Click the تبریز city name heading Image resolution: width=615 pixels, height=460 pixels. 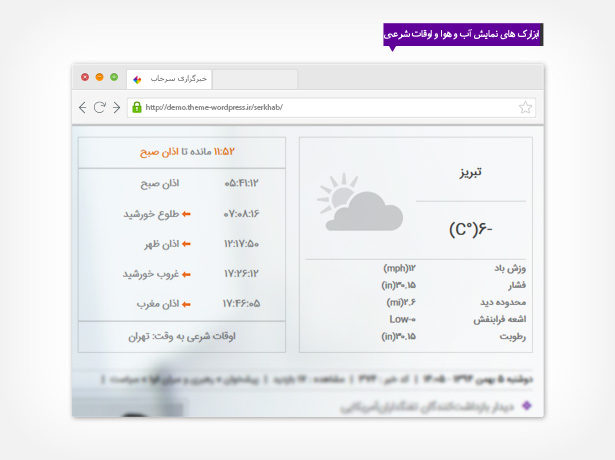click(x=466, y=172)
